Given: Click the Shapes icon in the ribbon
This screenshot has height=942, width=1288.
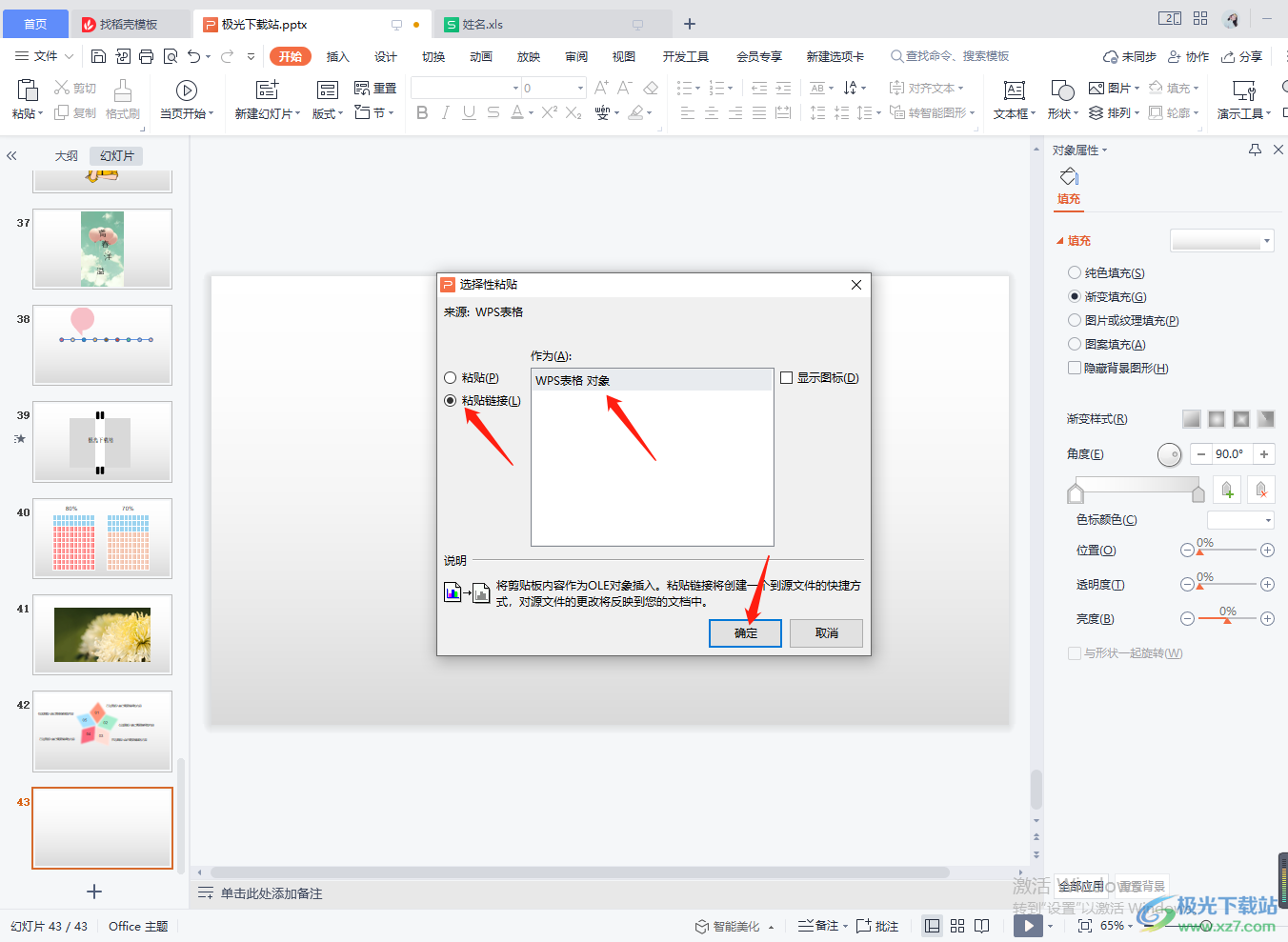Looking at the screenshot, I should (1062, 90).
